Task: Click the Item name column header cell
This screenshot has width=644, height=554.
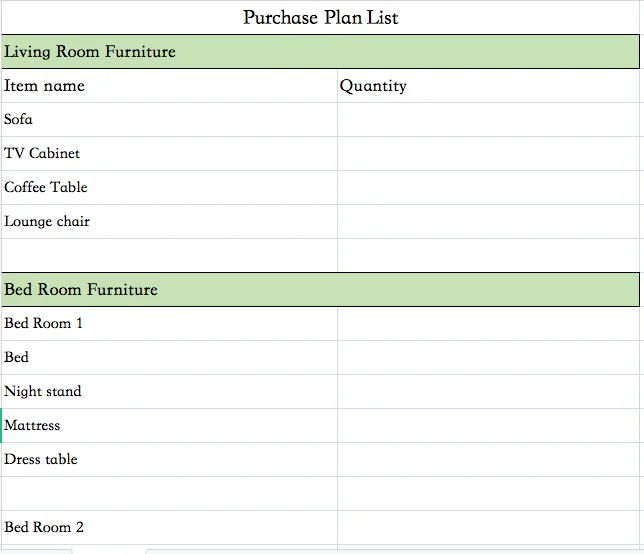Action: [168, 86]
